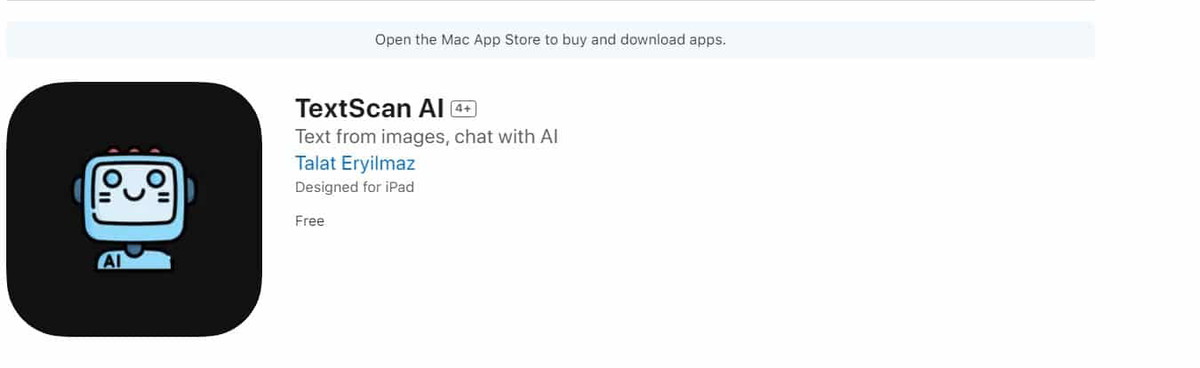Click the robot's left ear piece
The image size is (1200, 368).
point(78,190)
